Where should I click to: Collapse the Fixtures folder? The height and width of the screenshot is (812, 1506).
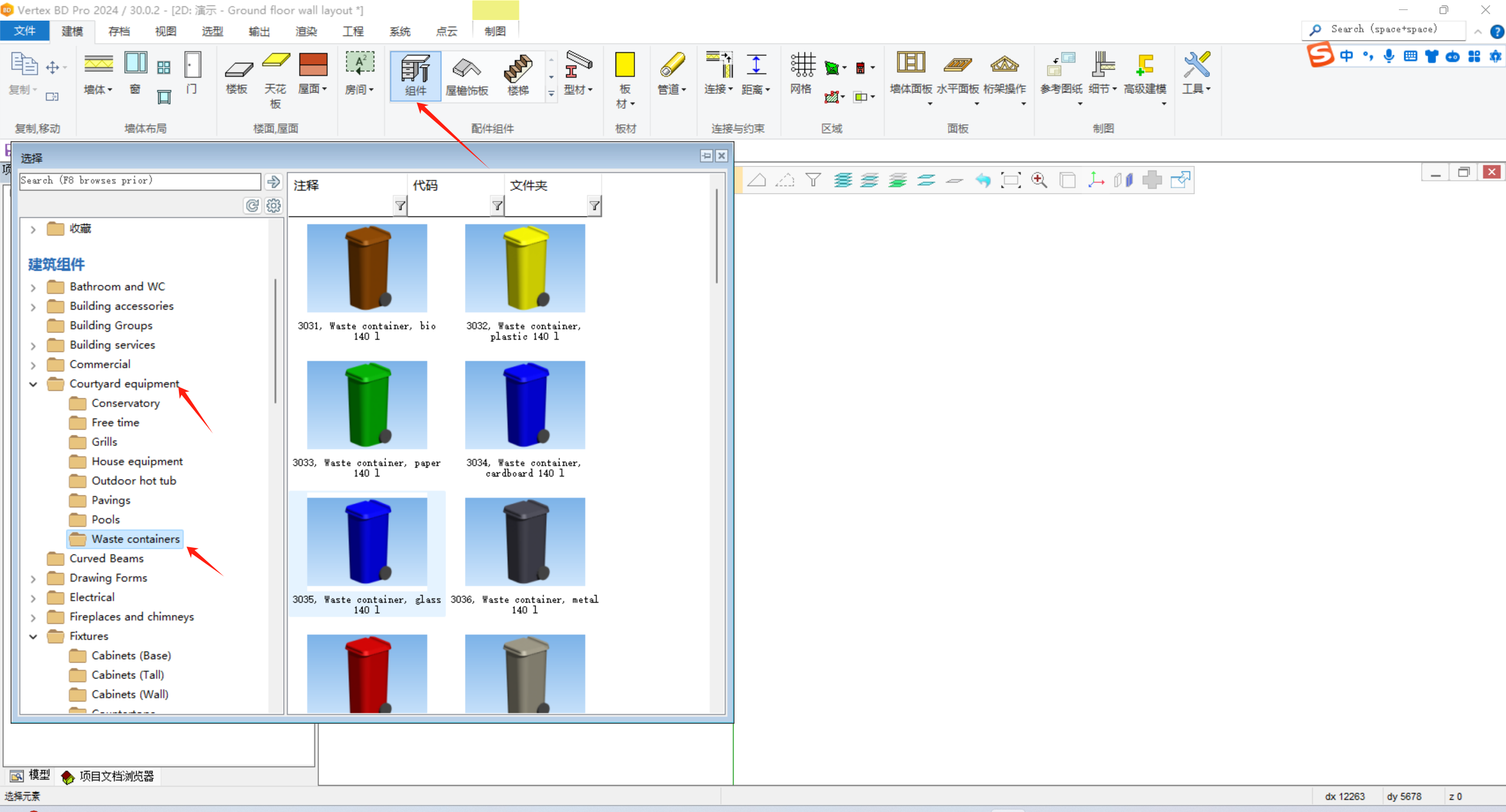click(34, 637)
